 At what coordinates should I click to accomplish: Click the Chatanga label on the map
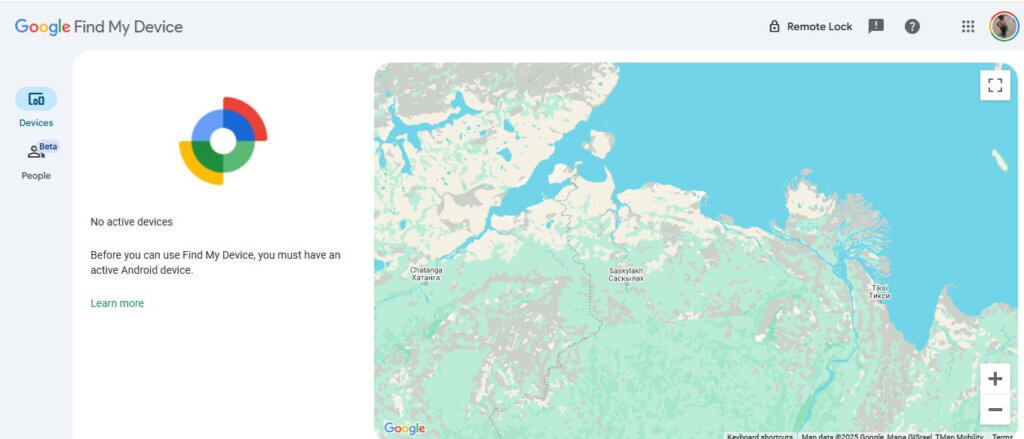click(x=426, y=274)
